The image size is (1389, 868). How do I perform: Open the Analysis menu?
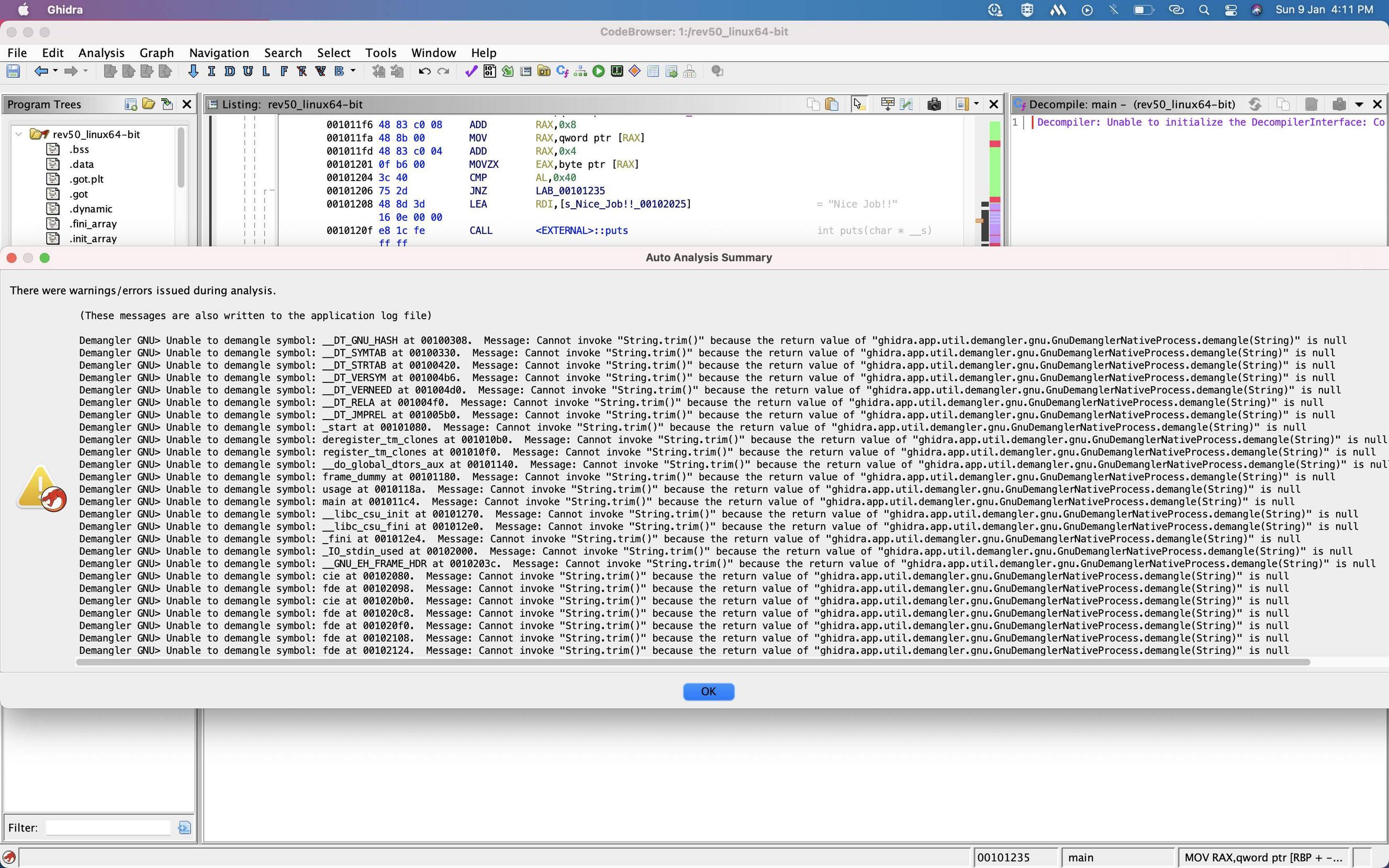[101, 53]
